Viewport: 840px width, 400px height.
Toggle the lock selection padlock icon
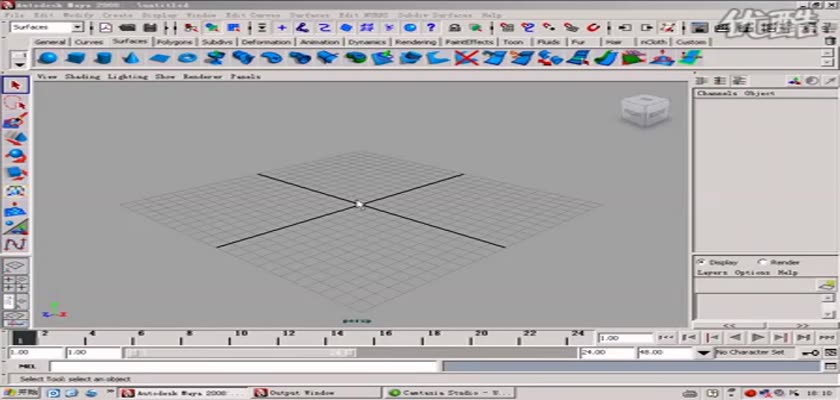[454, 27]
